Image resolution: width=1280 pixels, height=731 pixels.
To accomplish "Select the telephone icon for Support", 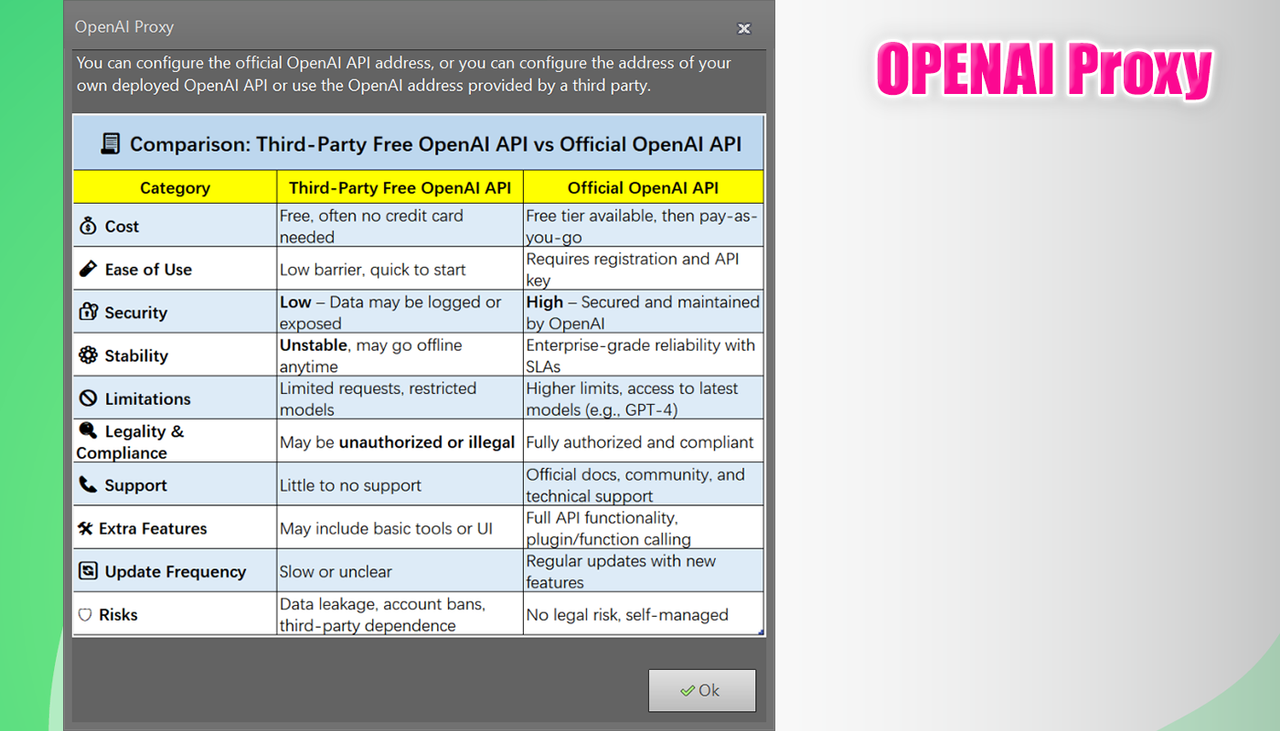I will tap(86, 485).
